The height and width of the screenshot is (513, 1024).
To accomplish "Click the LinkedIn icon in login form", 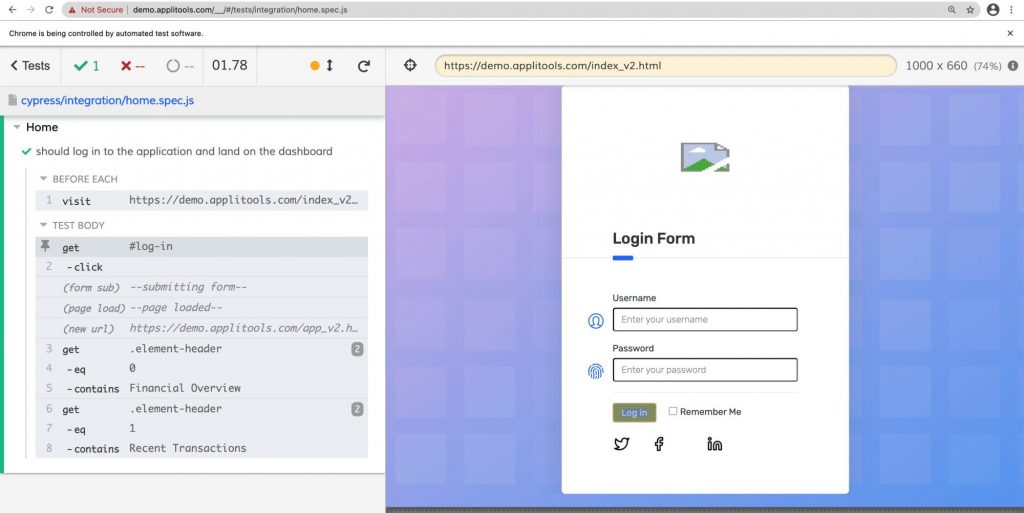I will [x=714, y=444].
